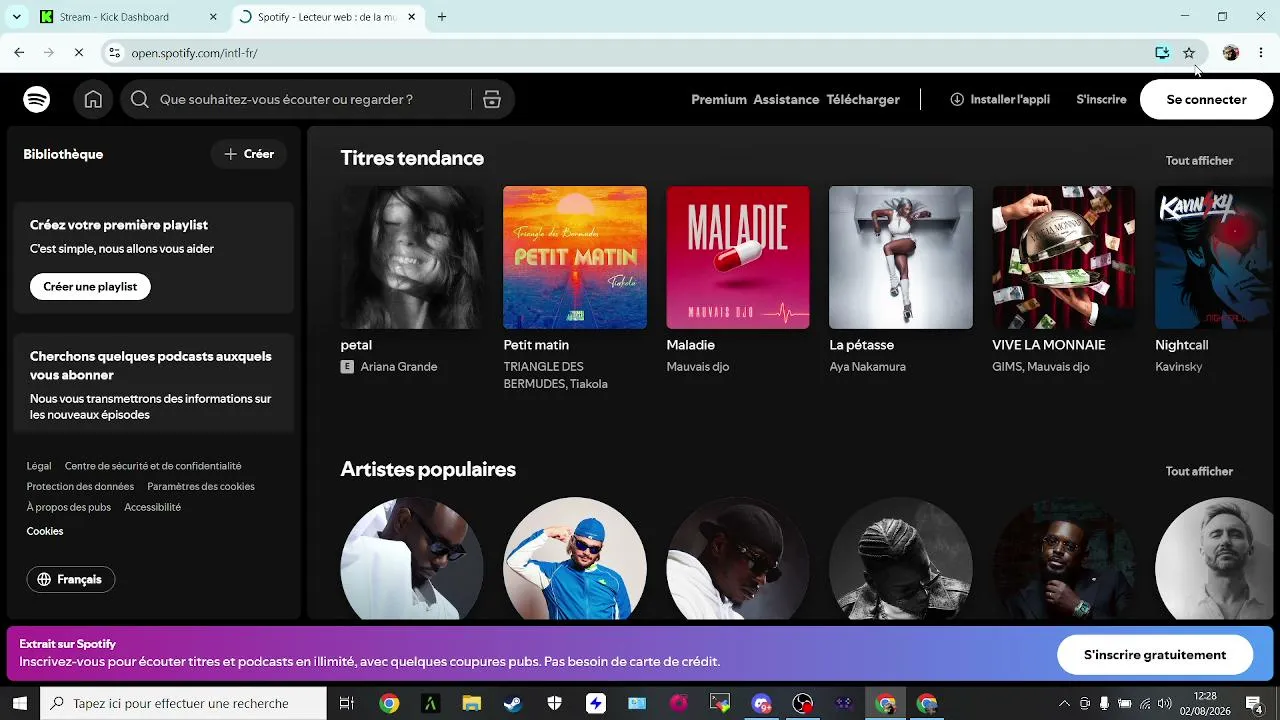Screen dimensions: 1280x720
Task: Click the download icon beside Installer l'appli
Action: [x=957, y=99]
